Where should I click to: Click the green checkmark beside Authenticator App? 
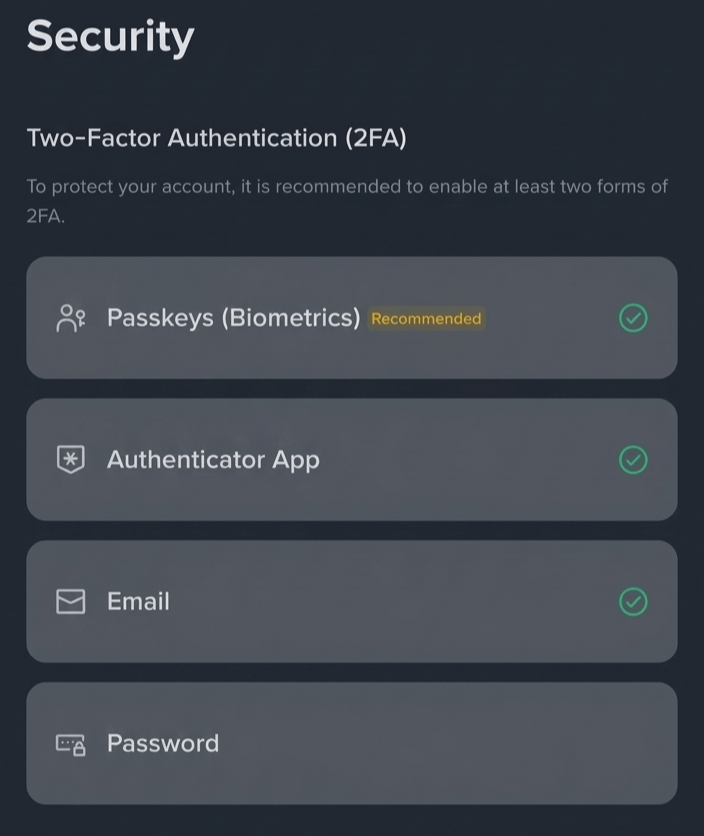point(633,460)
